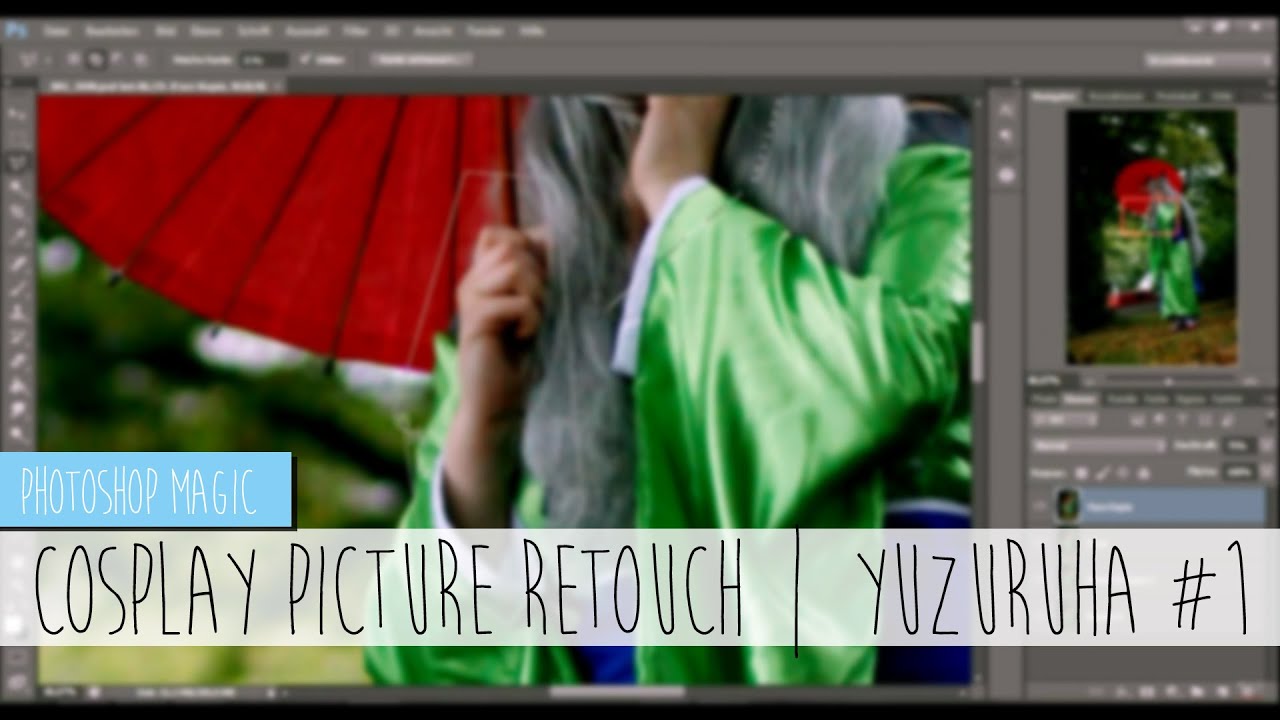The image size is (1280, 720).
Task: Select the Gradient tool
Action: [18, 386]
